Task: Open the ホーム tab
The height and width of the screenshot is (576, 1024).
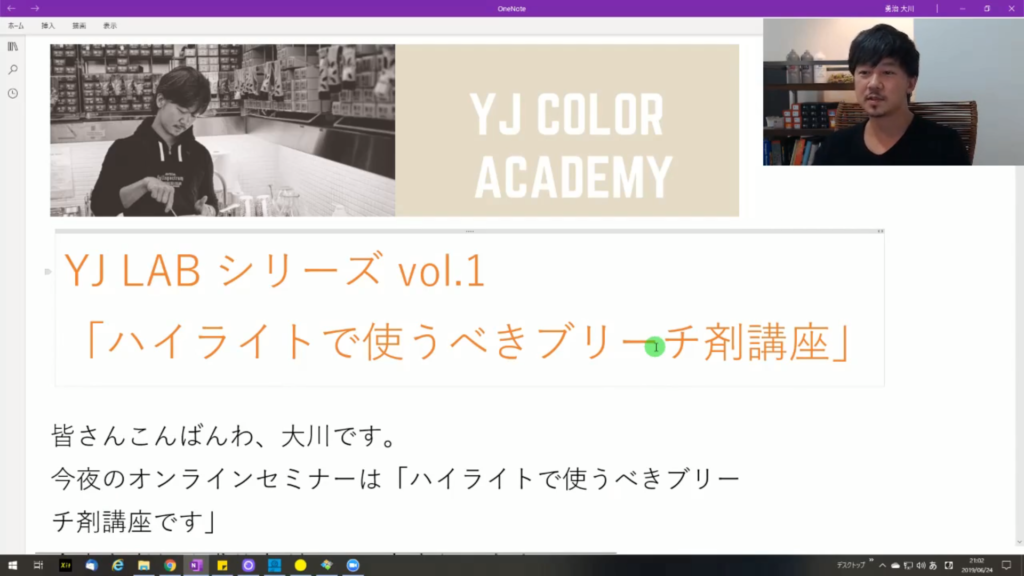Action: click(16, 25)
